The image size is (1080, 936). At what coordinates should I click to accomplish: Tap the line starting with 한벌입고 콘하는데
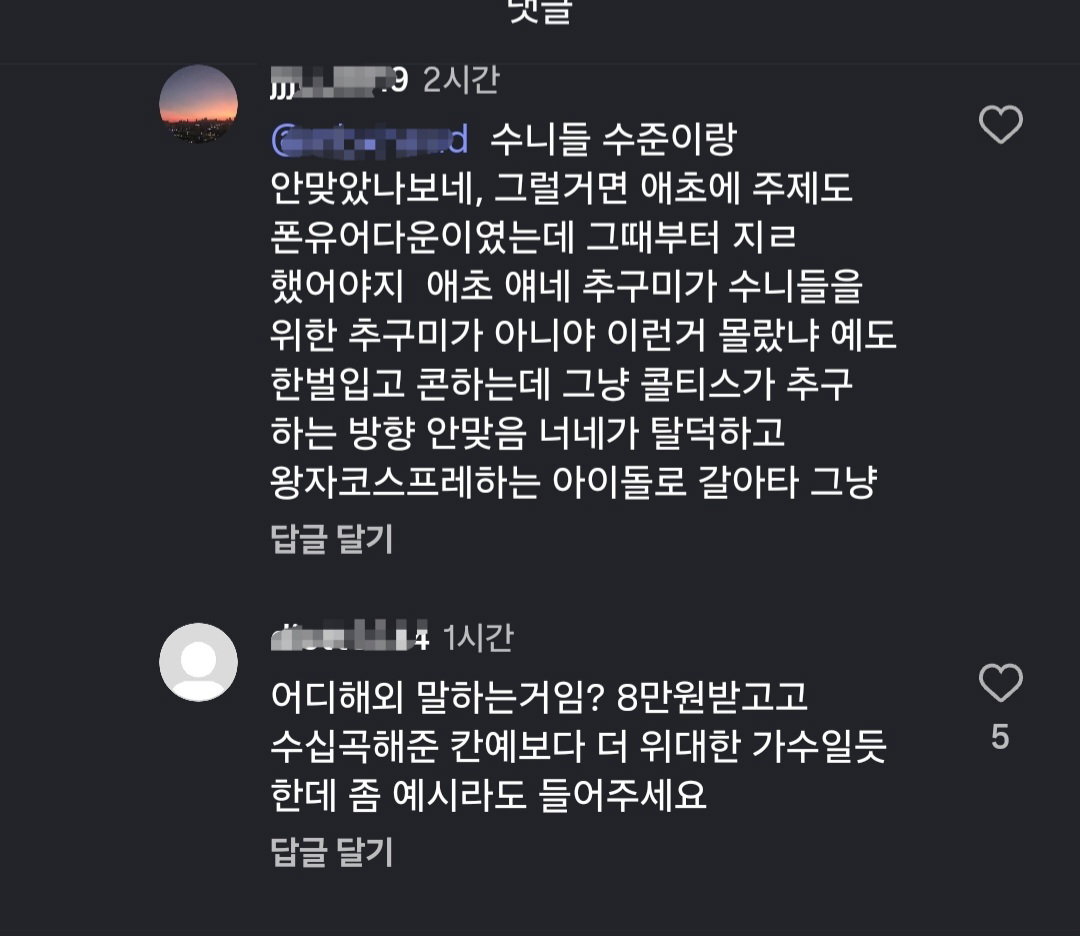coord(561,384)
